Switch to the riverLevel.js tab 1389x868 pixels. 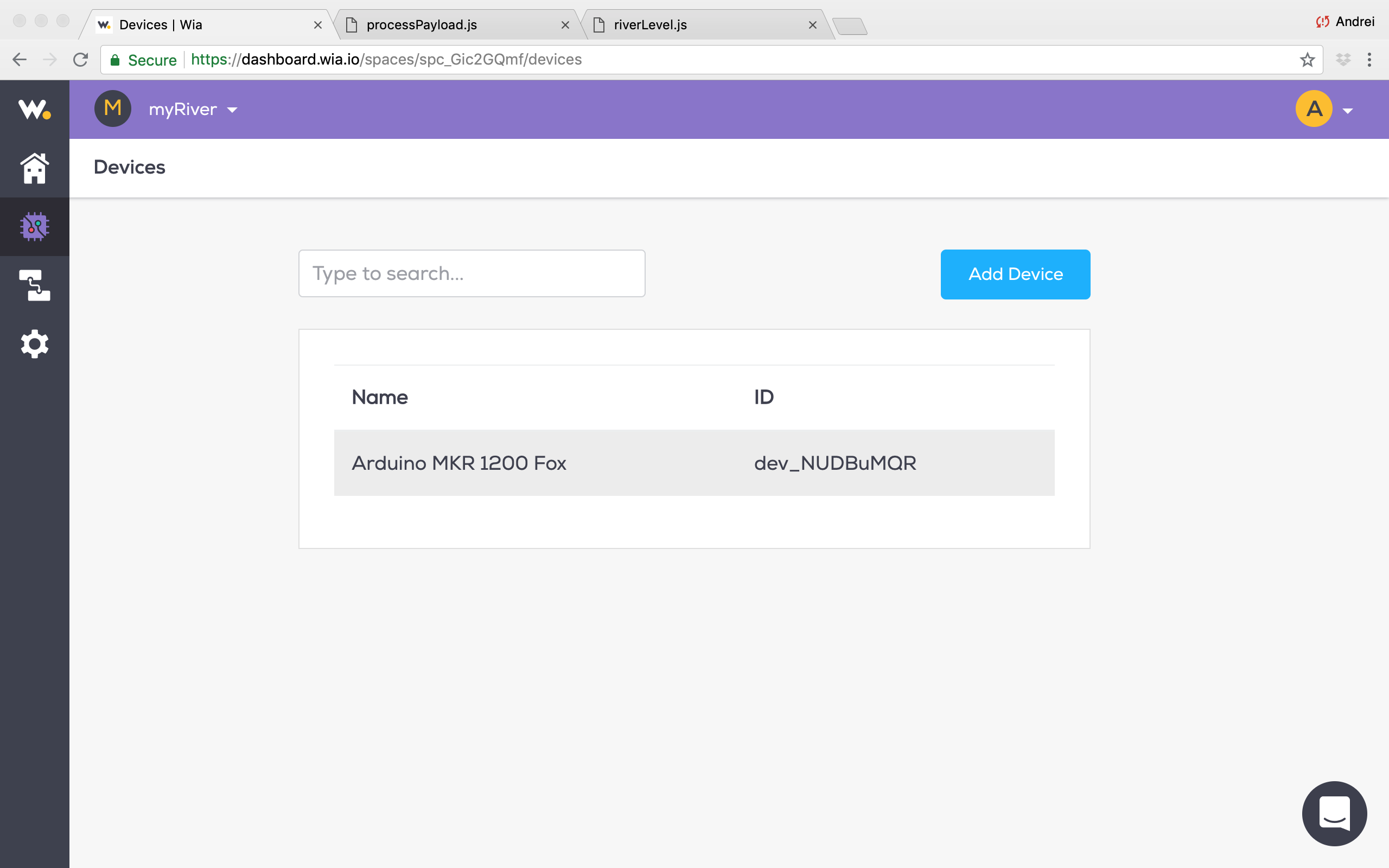(649, 25)
